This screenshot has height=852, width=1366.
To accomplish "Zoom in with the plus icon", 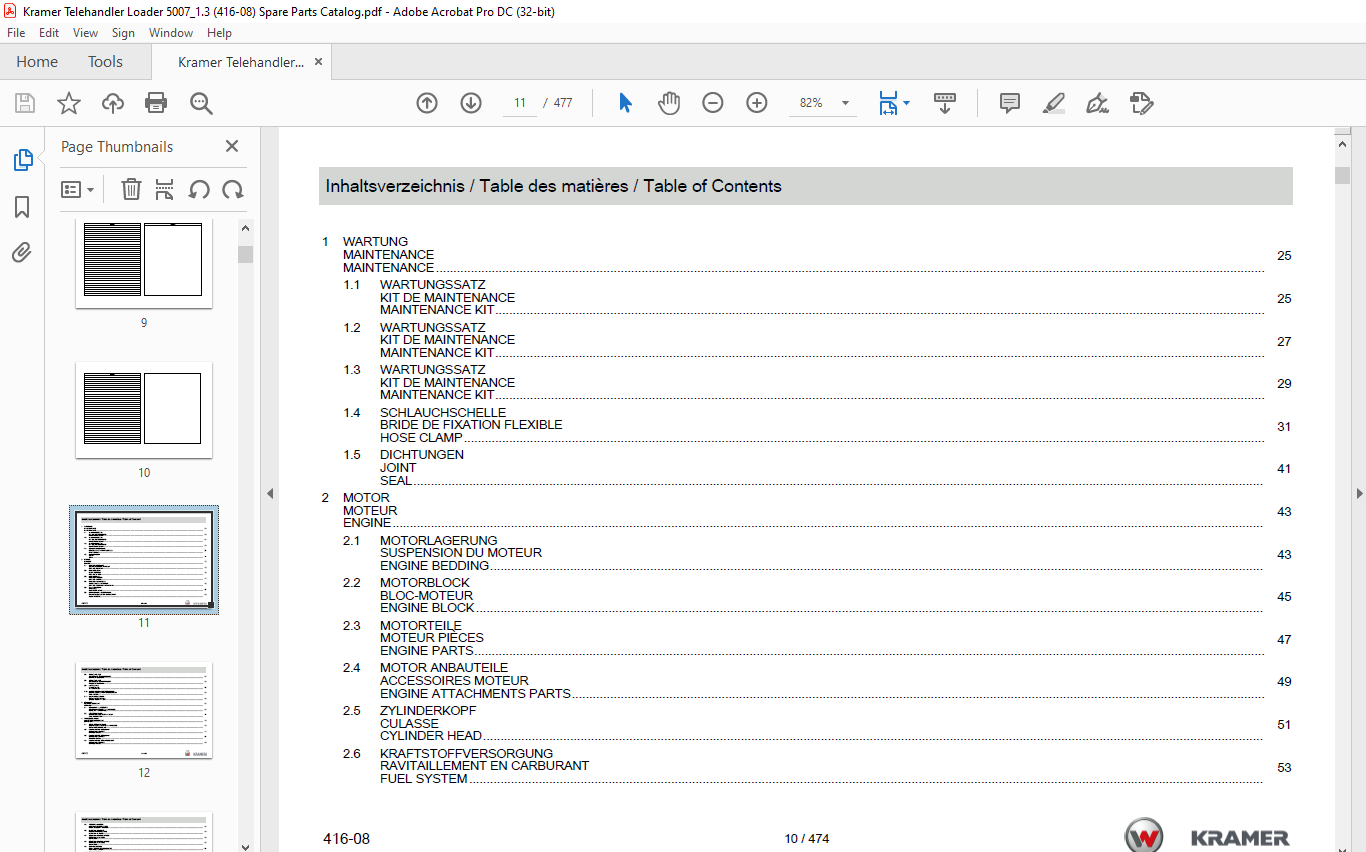I will pyautogui.click(x=757, y=103).
